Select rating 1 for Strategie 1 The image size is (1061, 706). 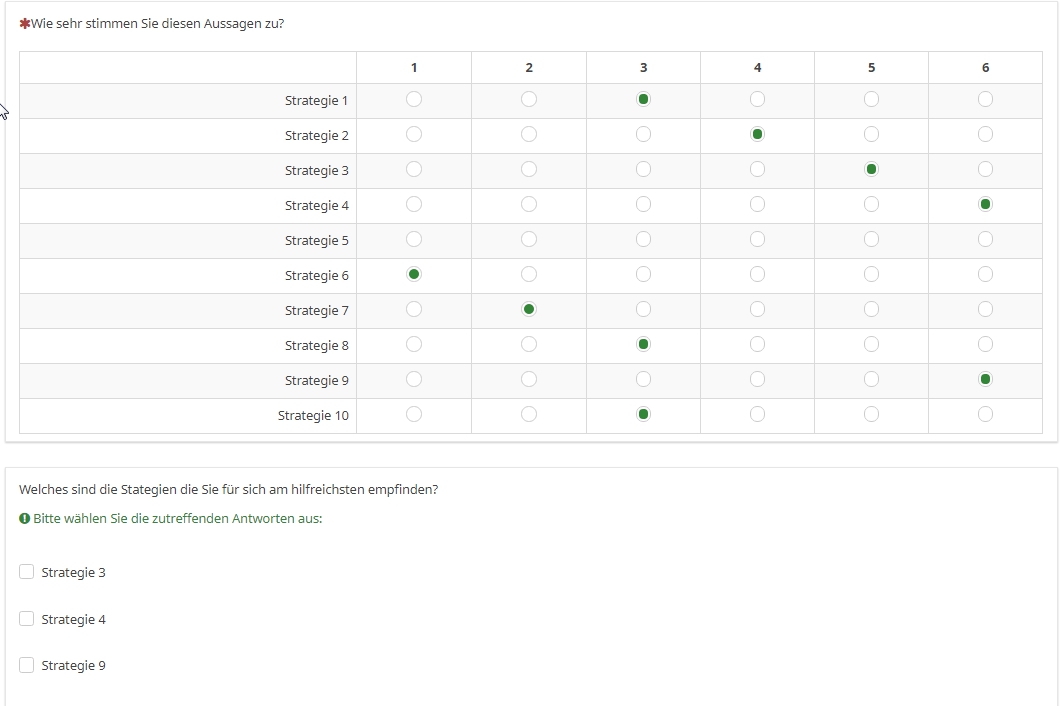click(414, 99)
